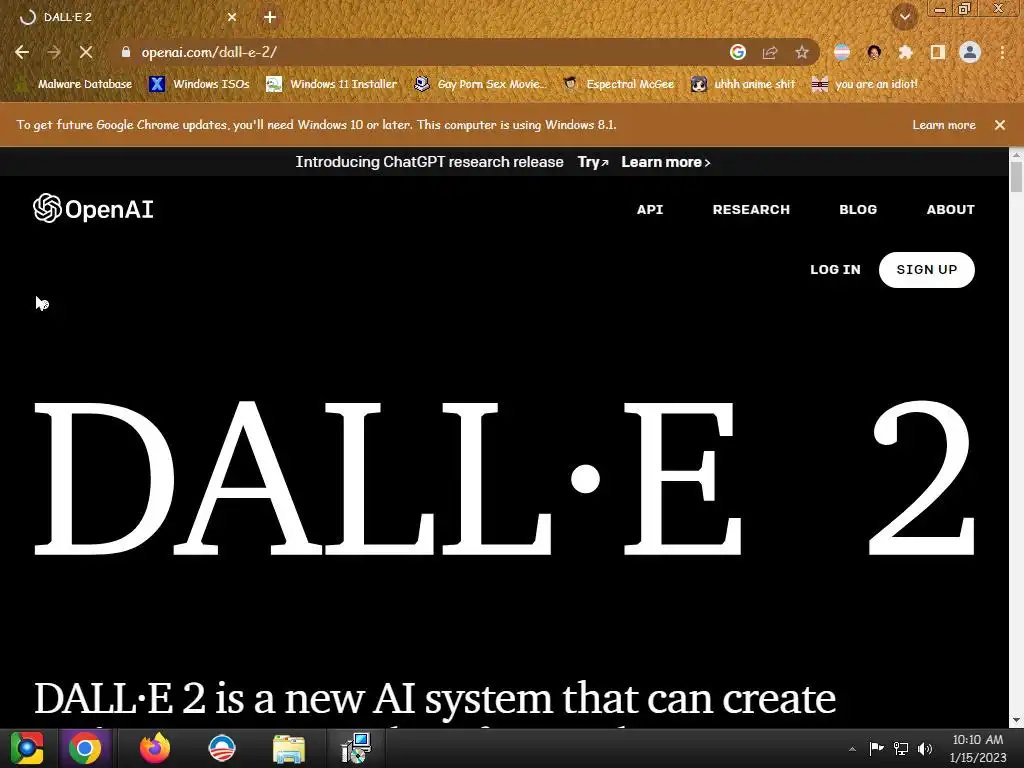This screenshot has width=1024, height=768.
Task: Open Espectral McGee bookmark
Action: (618, 84)
